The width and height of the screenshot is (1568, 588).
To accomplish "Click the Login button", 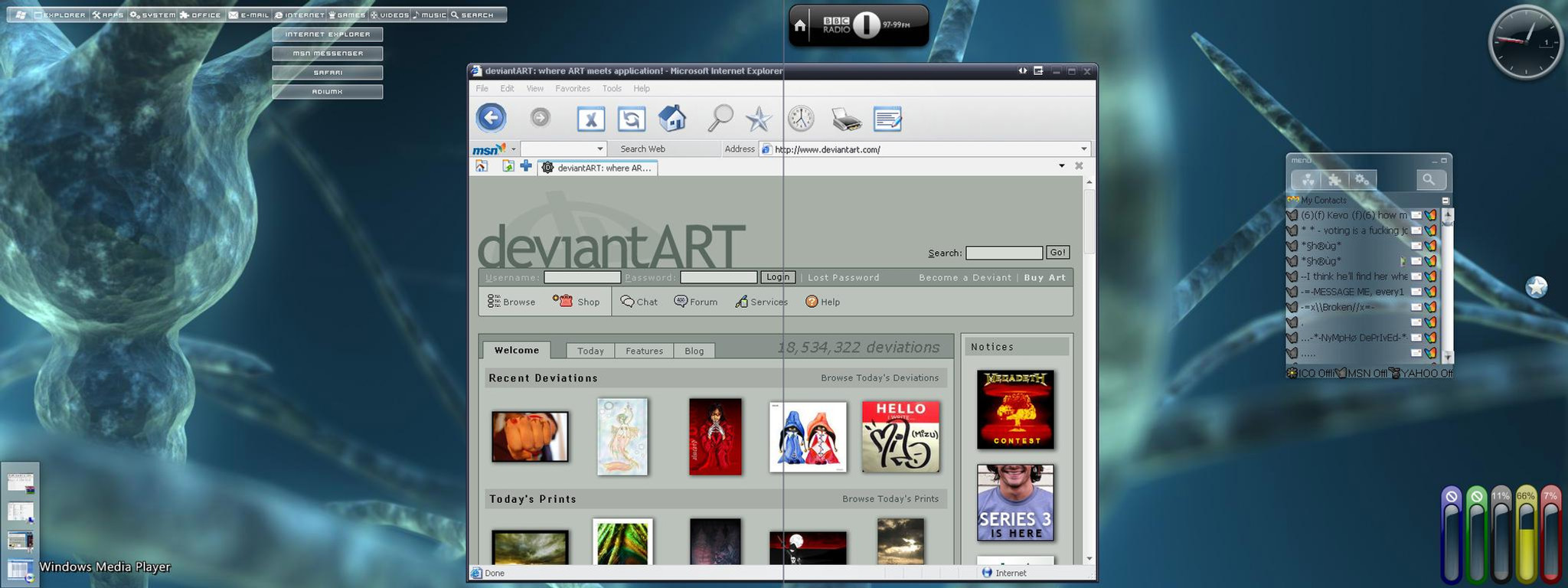I will [x=778, y=277].
